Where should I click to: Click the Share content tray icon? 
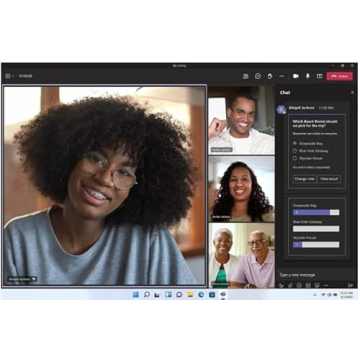(x=319, y=76)
